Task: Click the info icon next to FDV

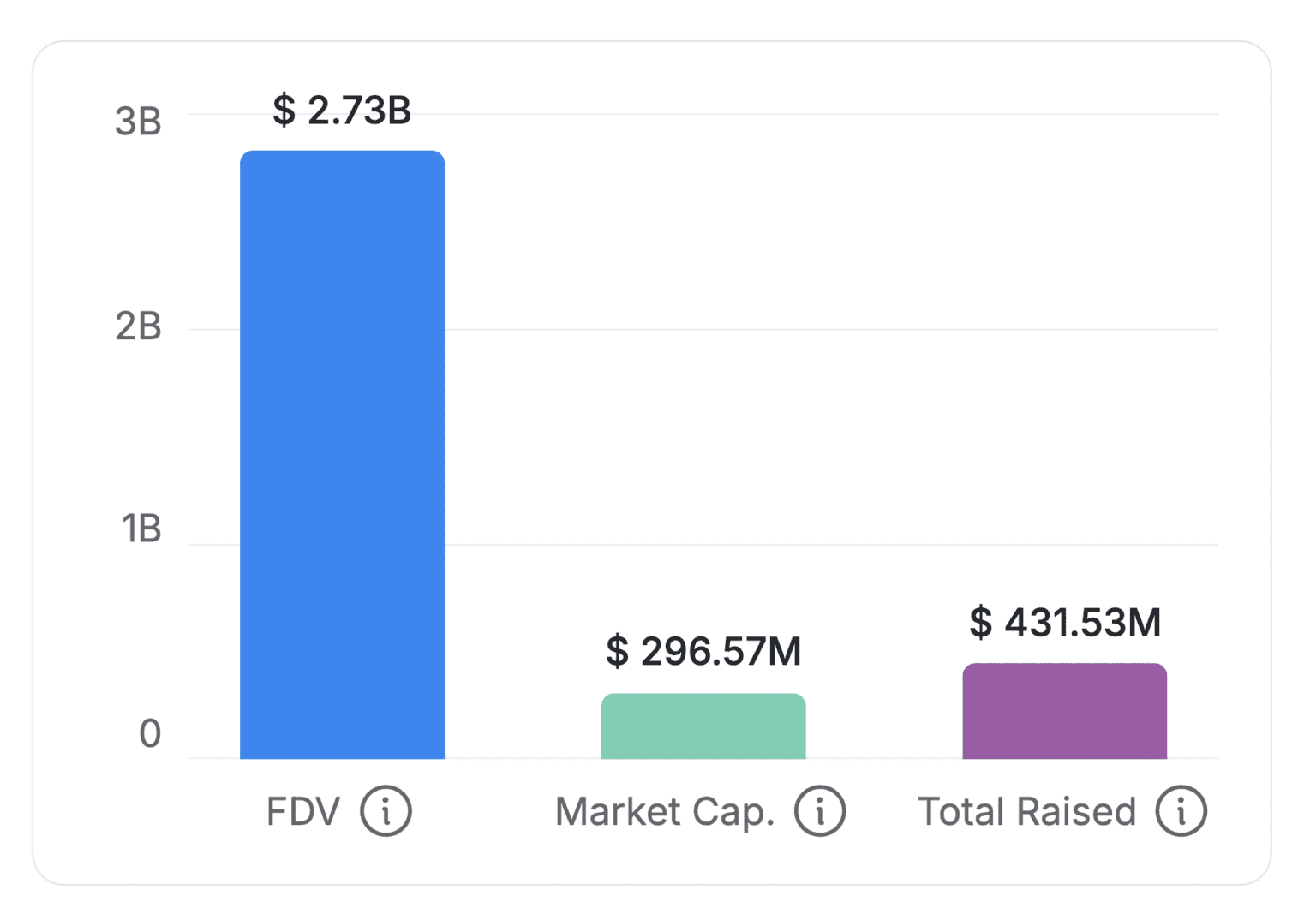Action: pyautogui.click(x=386, y=810)
